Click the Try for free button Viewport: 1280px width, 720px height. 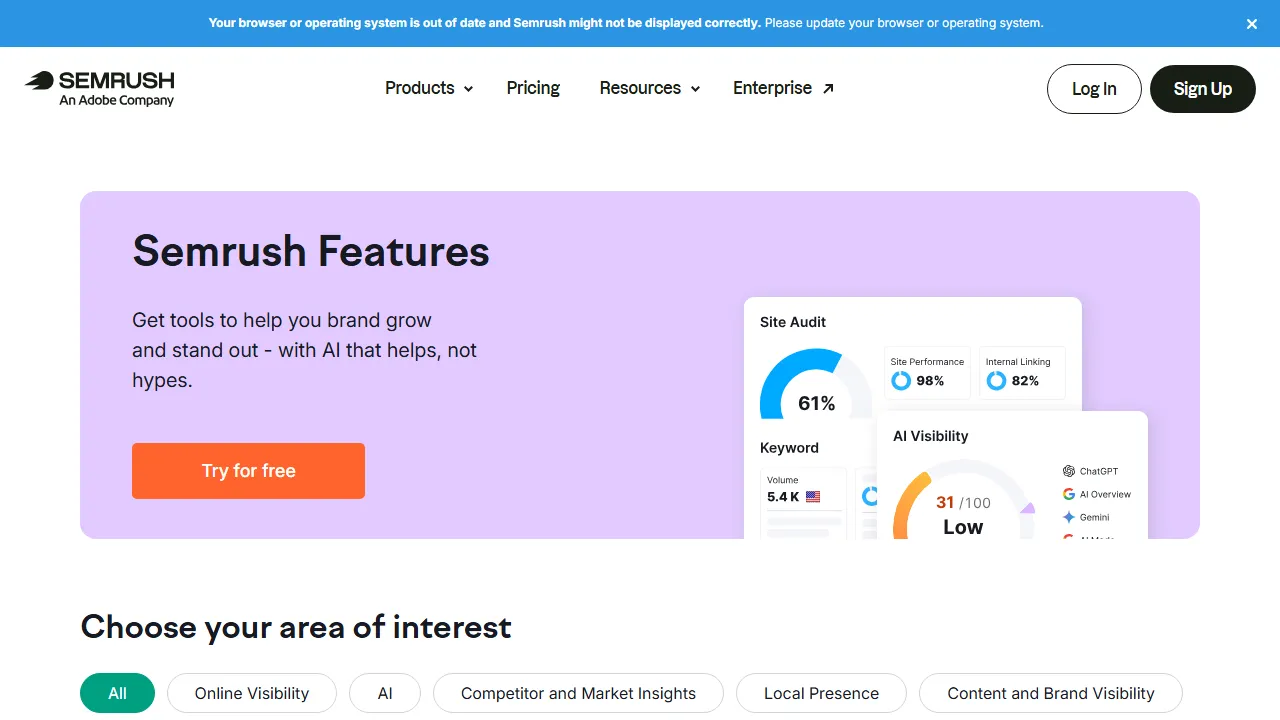point(248,471)
